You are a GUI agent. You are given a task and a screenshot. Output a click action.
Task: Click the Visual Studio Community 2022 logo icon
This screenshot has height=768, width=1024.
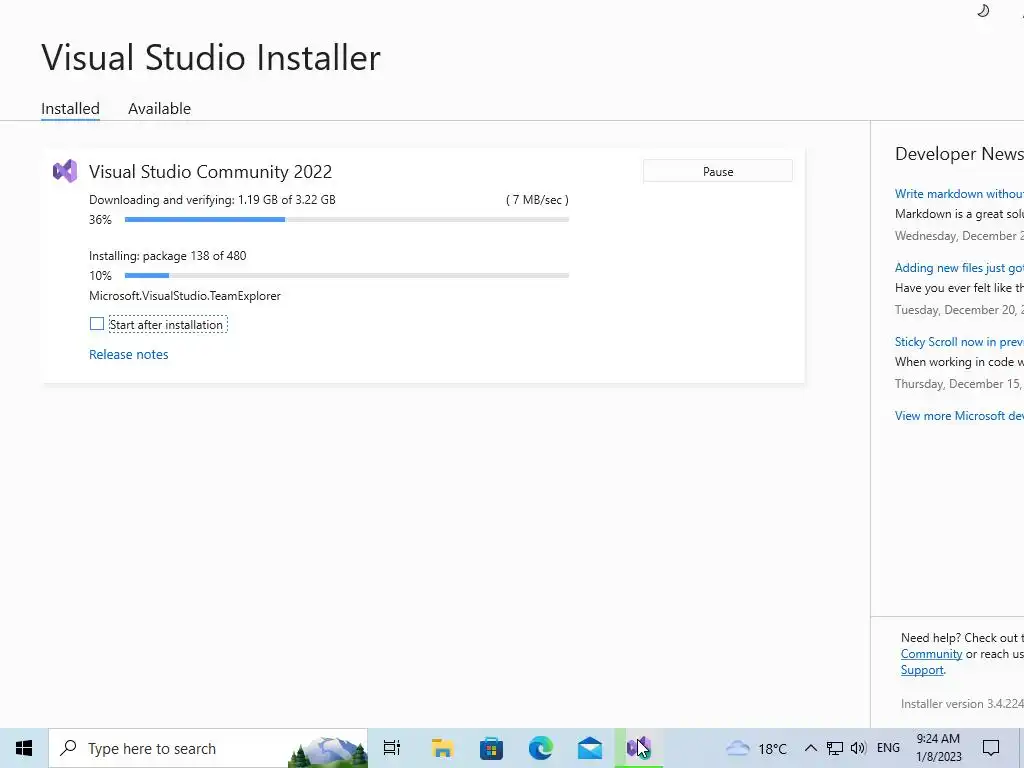(65, 172)
